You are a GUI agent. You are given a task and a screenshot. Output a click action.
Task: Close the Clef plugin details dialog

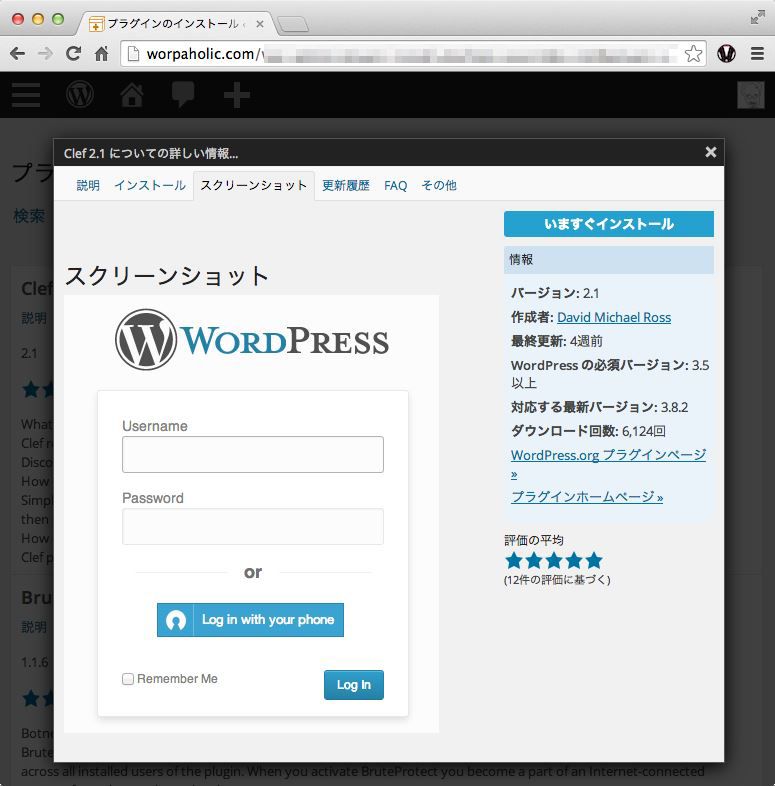710,152
